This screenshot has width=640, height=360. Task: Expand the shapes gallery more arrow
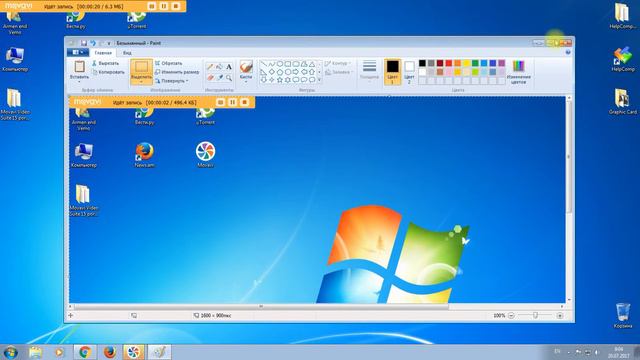pos(319,80)
